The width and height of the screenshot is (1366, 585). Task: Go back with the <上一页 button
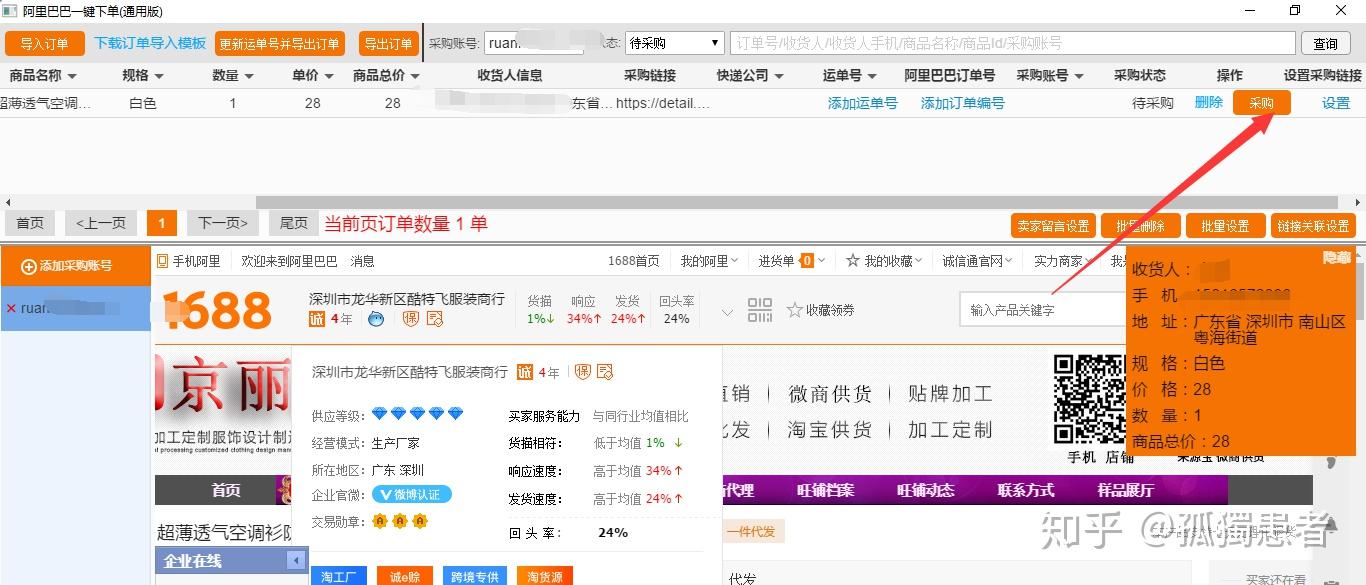[101, 223]
